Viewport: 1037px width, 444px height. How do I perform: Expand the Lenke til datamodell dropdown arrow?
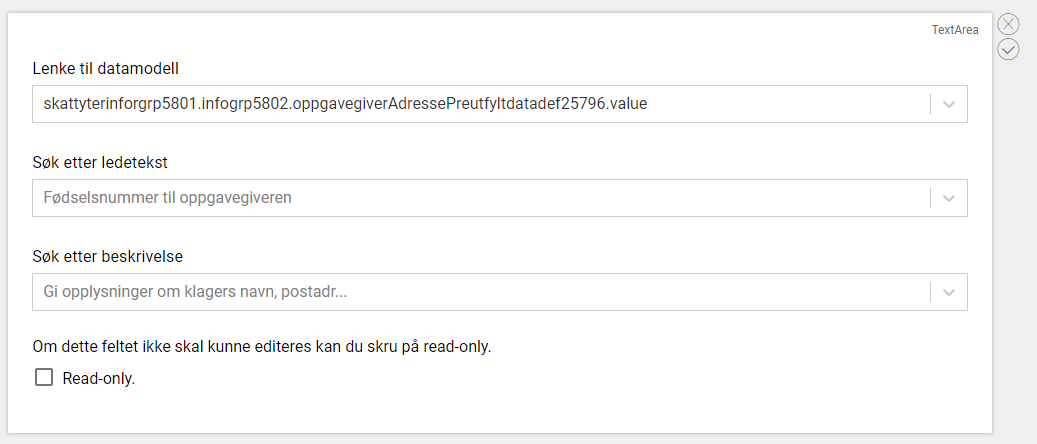point(949,104)
